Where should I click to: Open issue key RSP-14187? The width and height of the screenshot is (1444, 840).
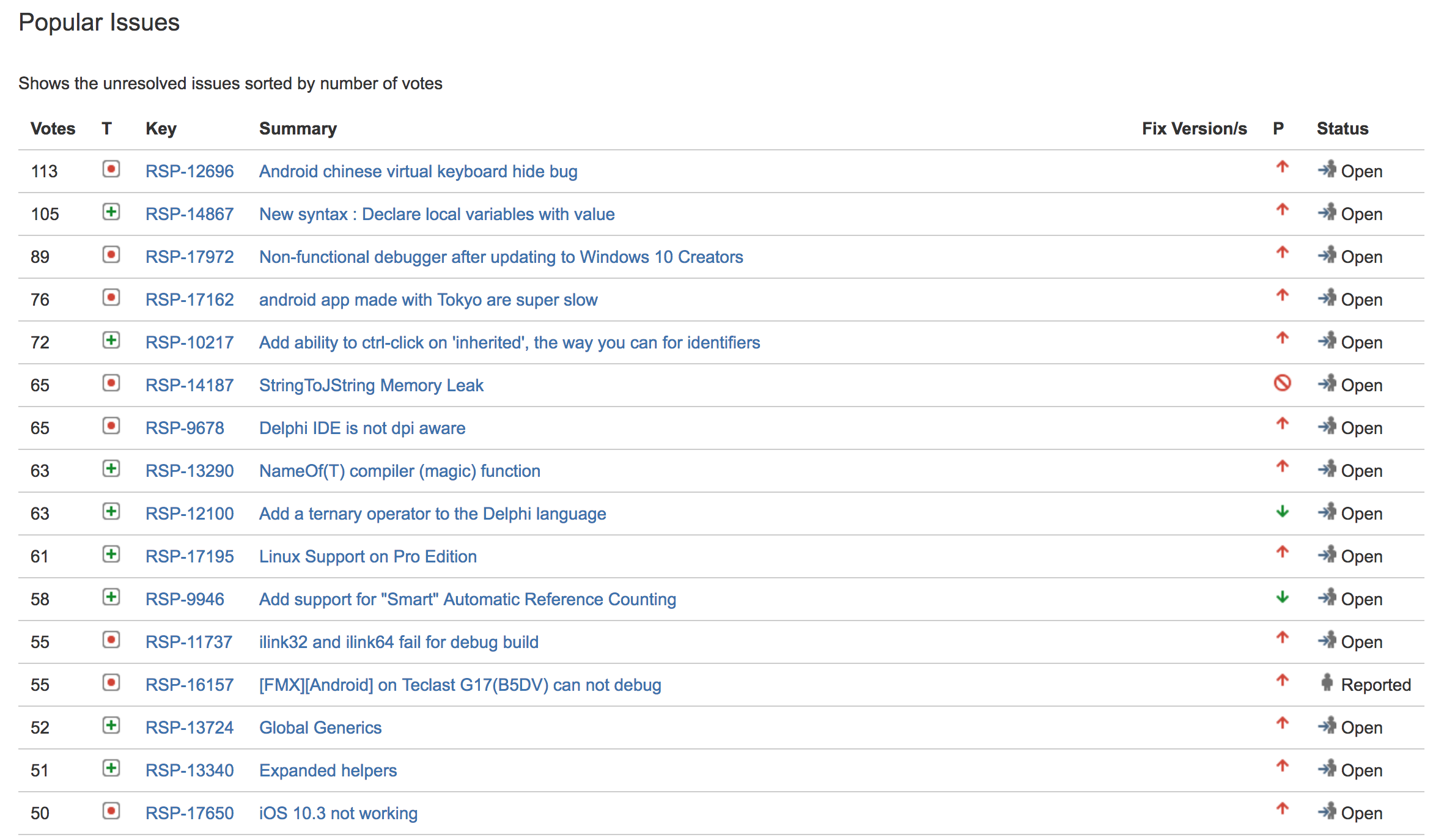190,385
